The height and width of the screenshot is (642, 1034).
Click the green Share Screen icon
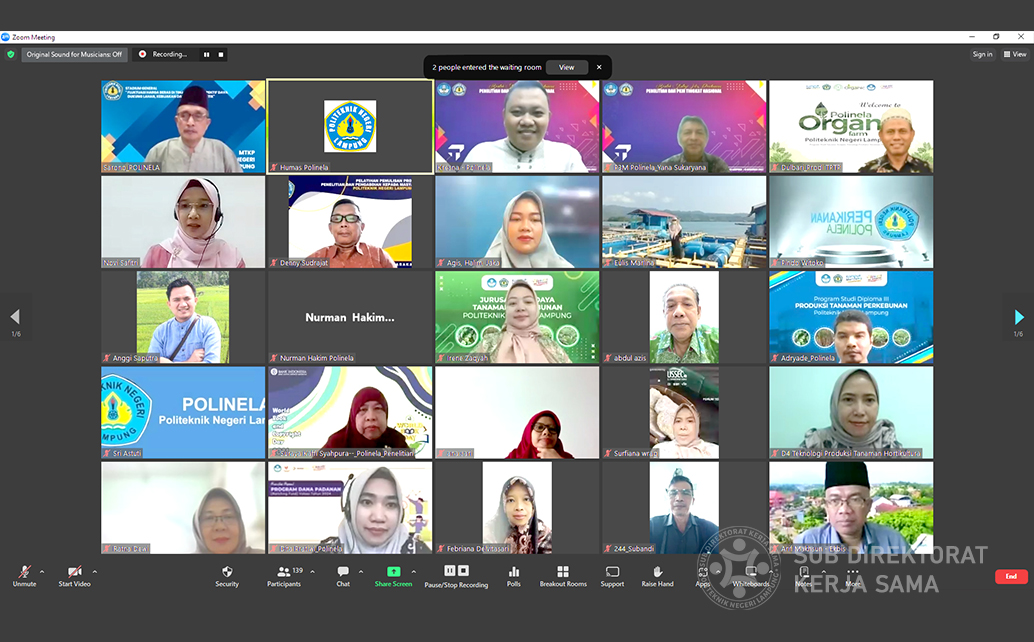(393, 573)
